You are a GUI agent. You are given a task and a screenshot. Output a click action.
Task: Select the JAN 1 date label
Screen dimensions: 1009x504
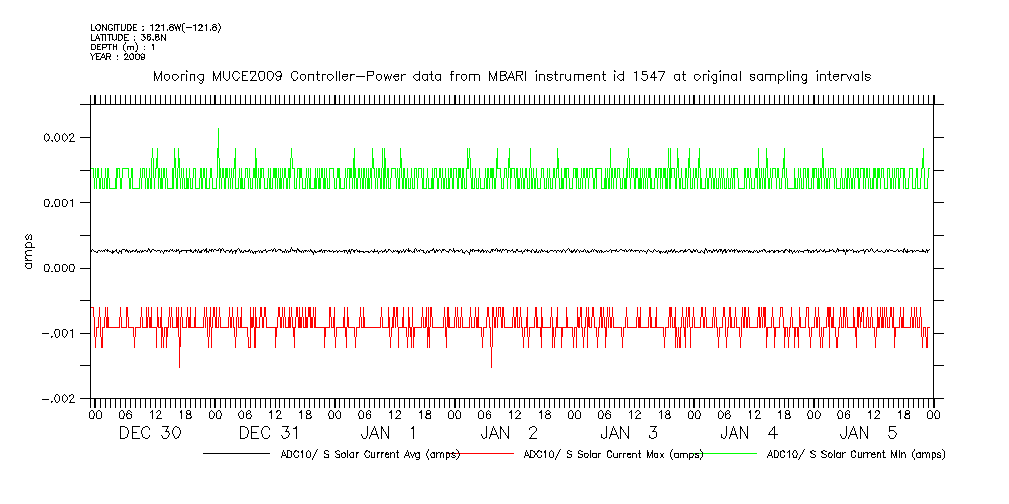click(390, 434)
